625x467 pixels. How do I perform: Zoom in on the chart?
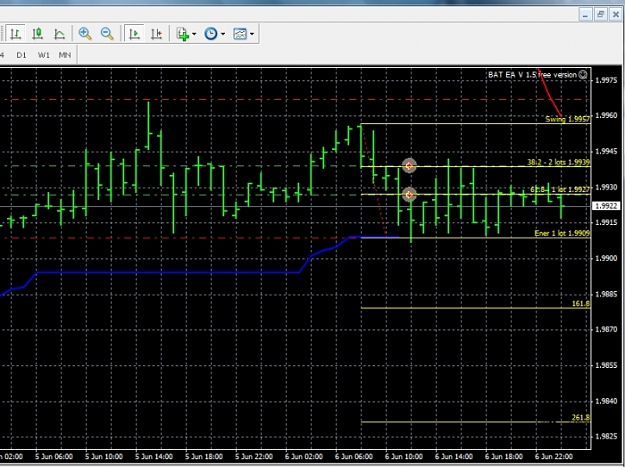85,33
